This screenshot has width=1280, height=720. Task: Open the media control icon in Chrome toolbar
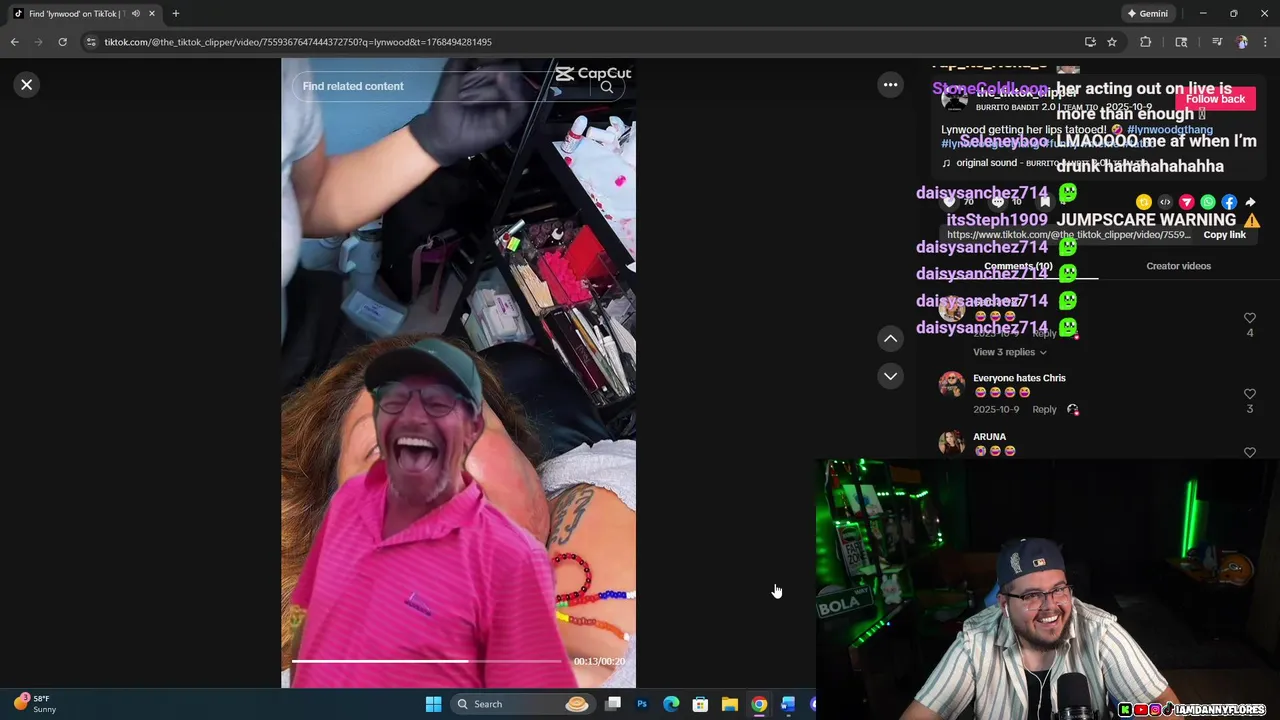click(1217, 42)
